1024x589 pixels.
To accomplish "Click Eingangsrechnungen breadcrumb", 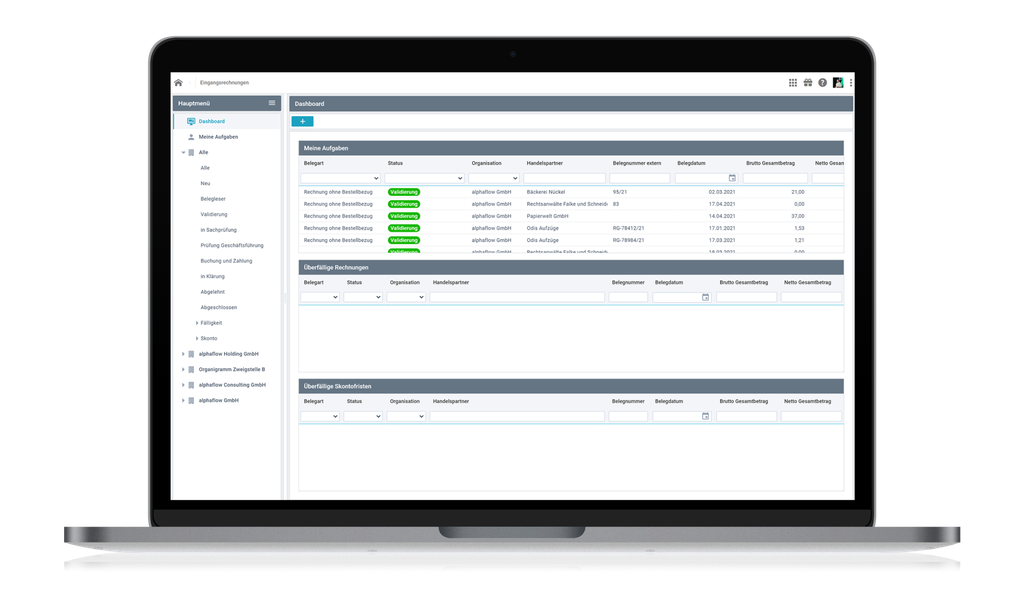I will [x=224, y=83].
